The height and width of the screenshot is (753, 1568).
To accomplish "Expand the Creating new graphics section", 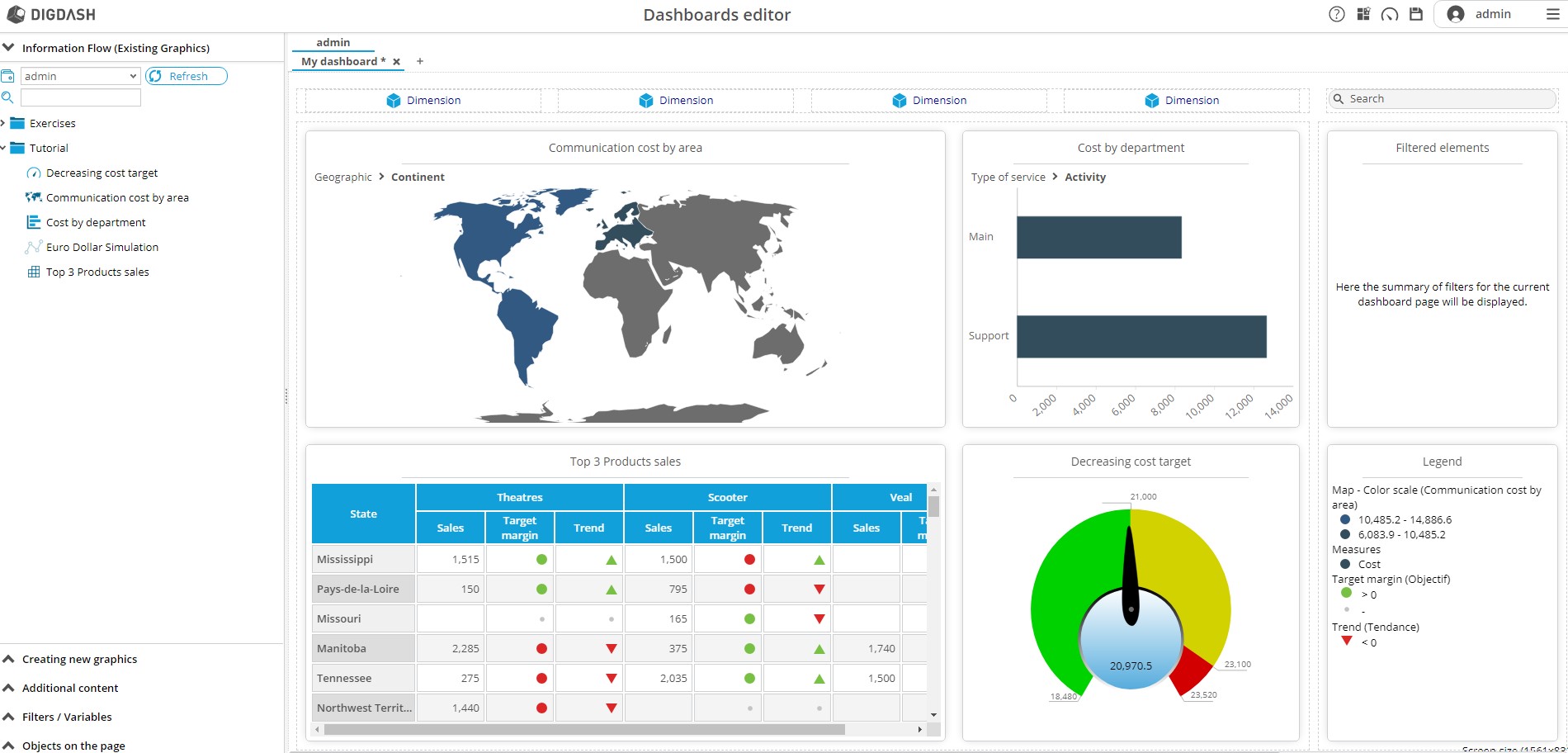I will pyautogui.click(x=80, y=659).
